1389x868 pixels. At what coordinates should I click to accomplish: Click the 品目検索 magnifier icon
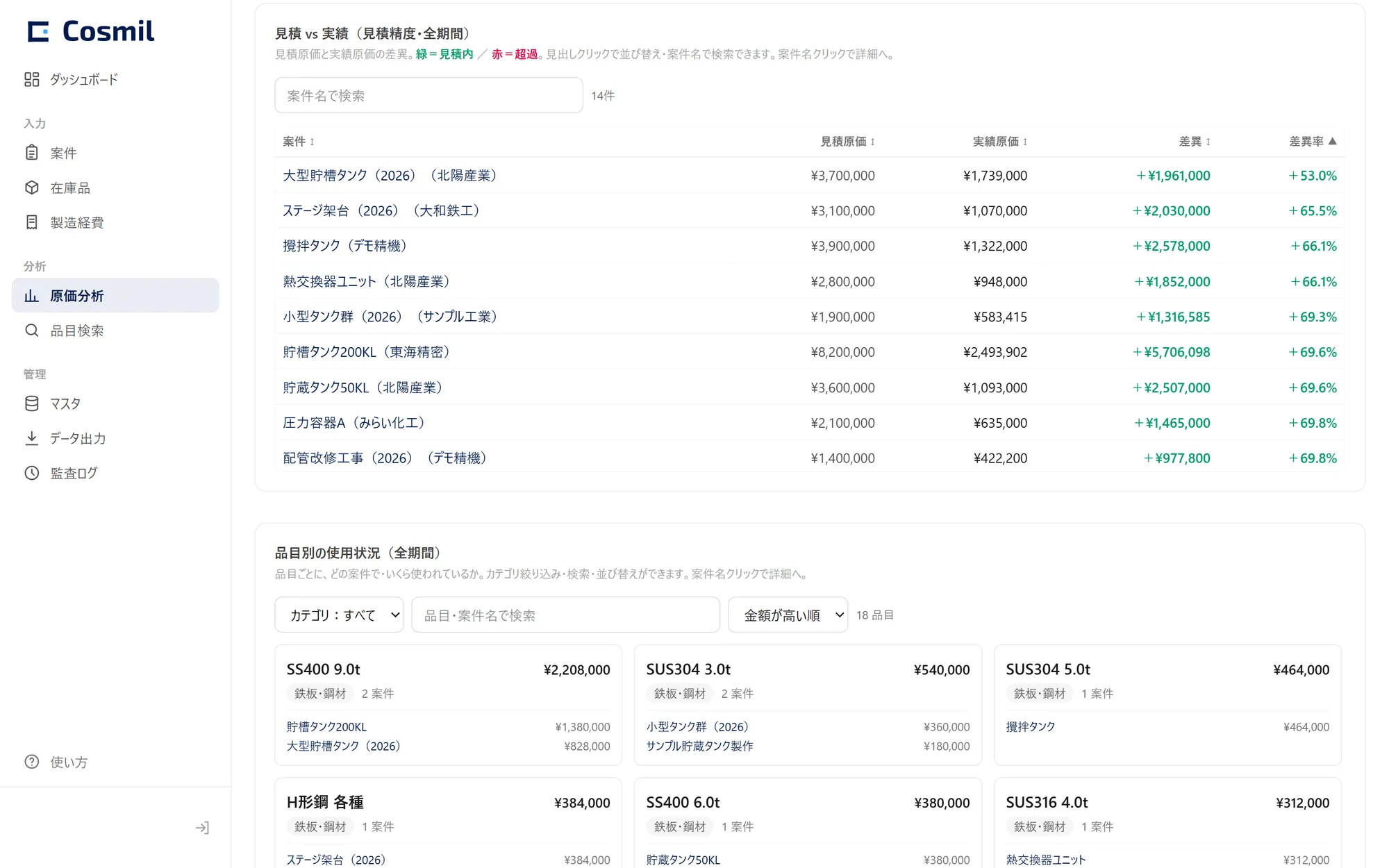click(32, 331)
